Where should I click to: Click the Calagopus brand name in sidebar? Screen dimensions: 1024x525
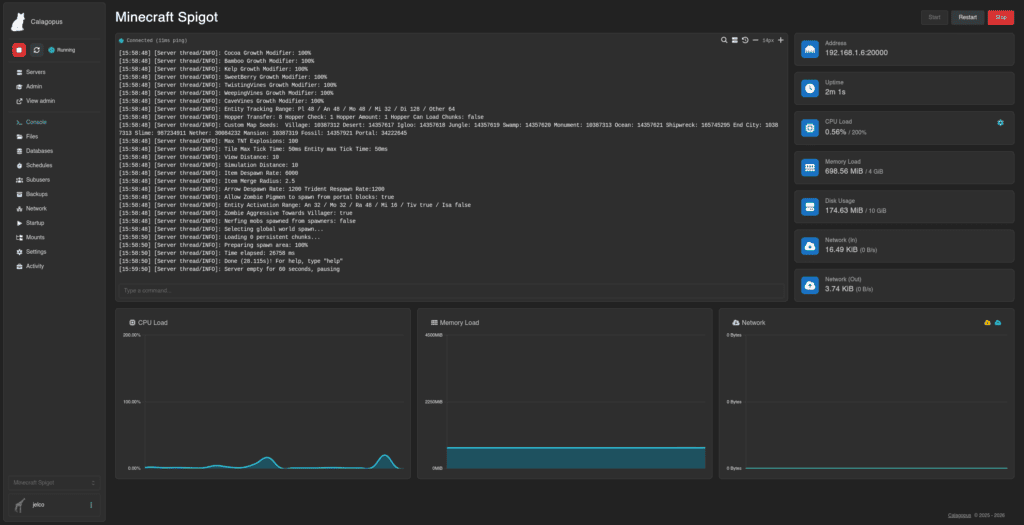pos(47,22)
